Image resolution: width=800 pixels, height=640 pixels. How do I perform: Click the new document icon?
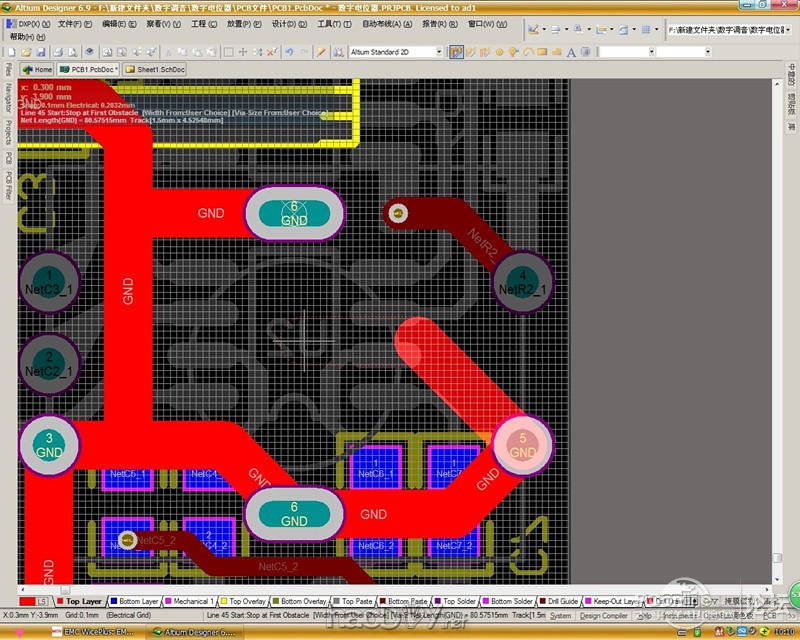tap(10, 52)
